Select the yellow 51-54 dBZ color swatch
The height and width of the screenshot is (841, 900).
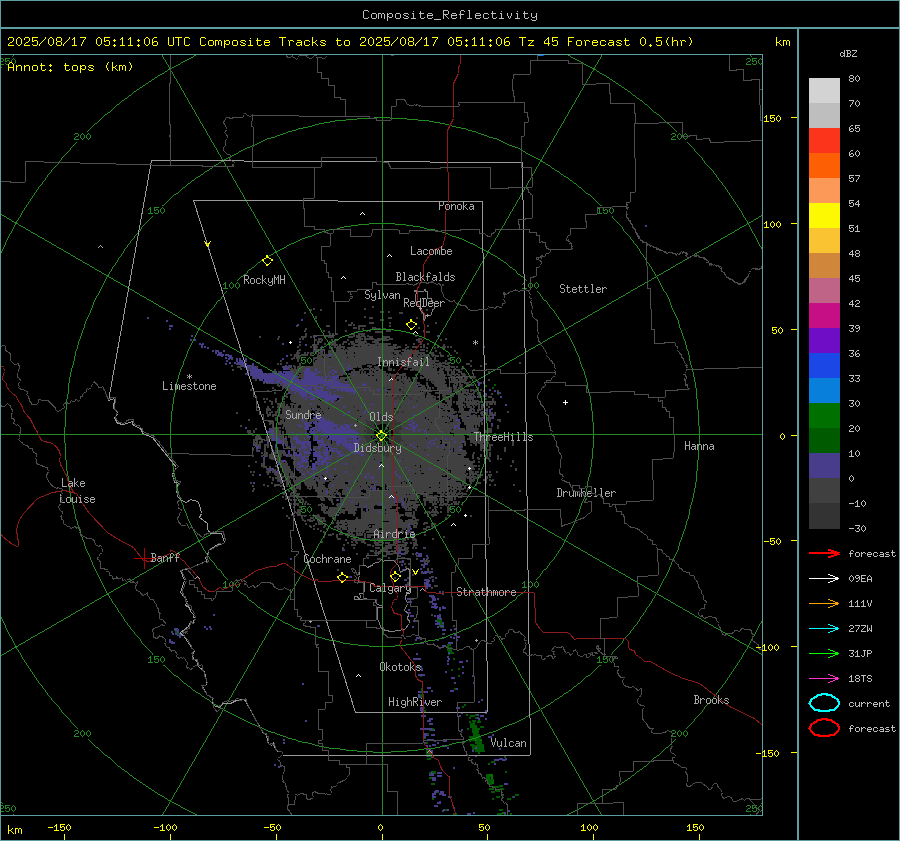(824, 215)
